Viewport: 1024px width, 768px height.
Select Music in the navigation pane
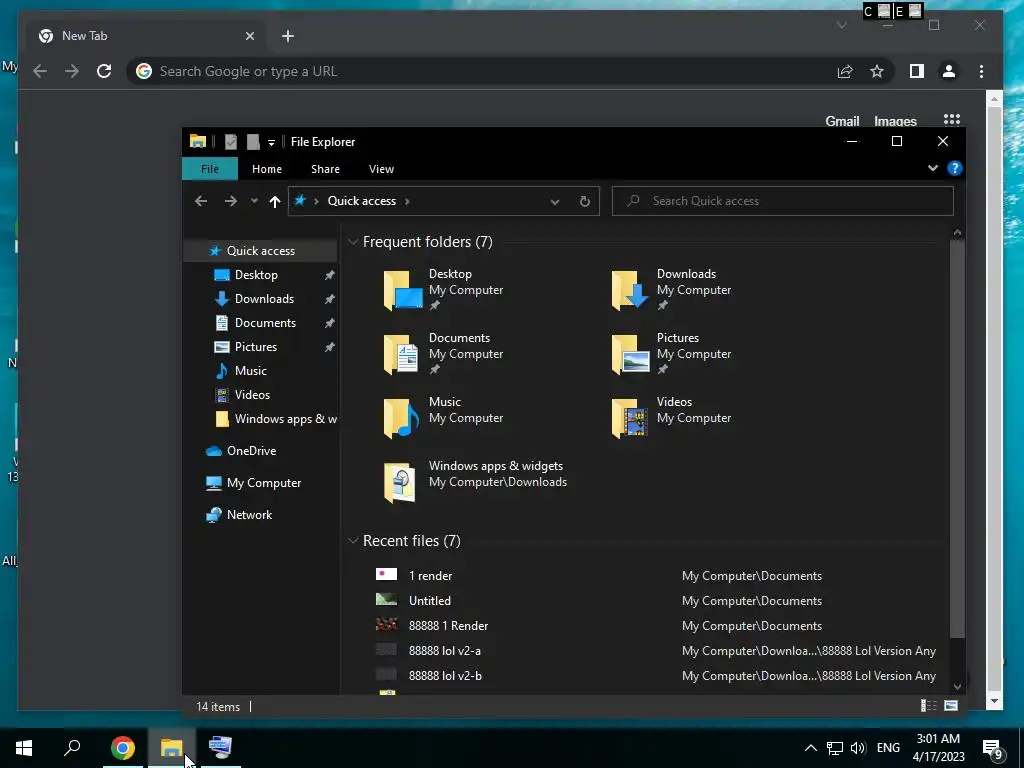coord(251,371)
